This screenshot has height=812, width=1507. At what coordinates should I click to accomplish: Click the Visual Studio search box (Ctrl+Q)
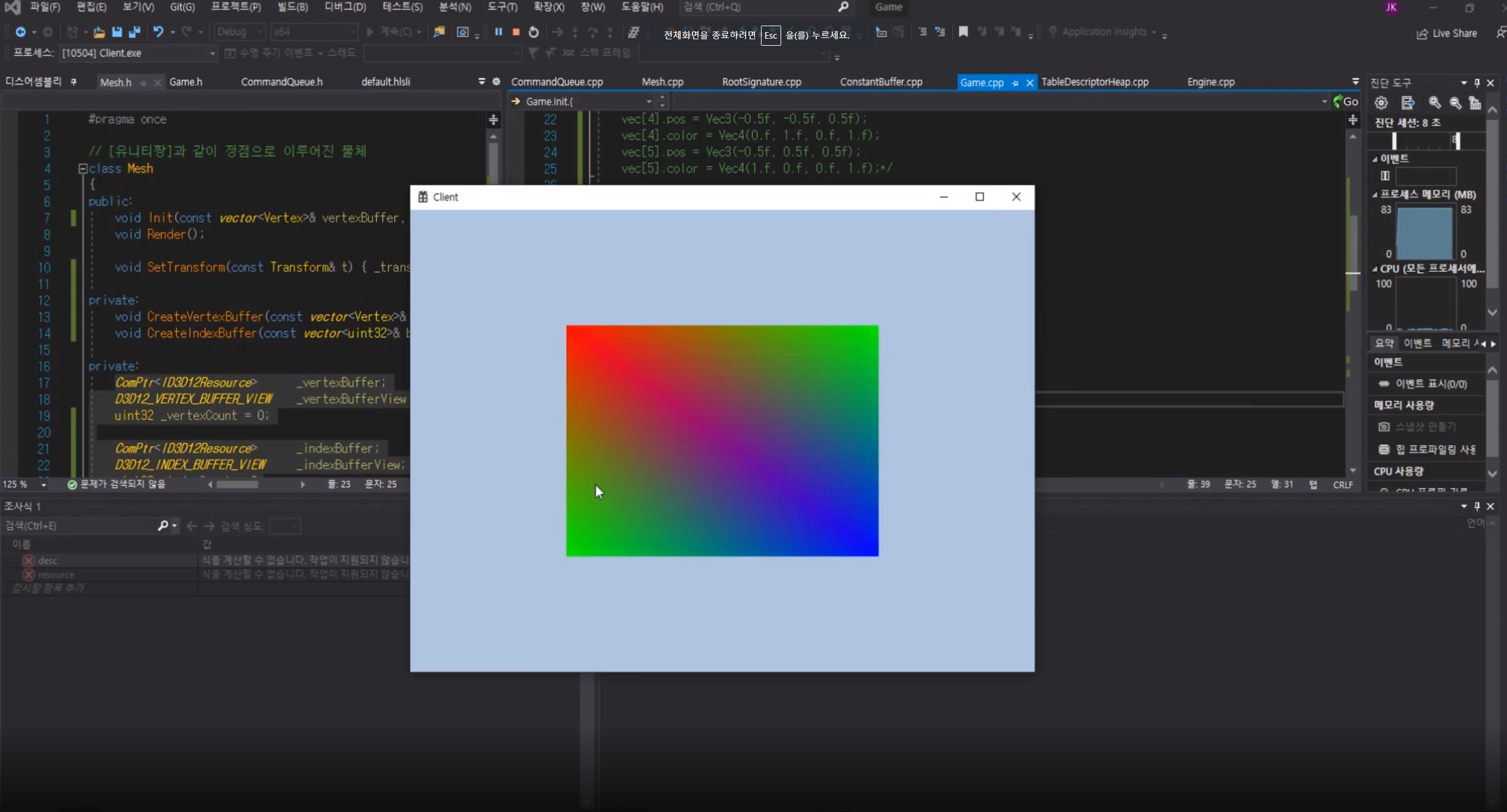coord(766,7)
